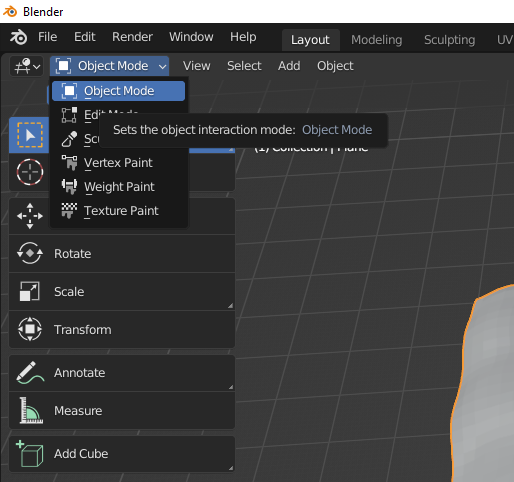The height and width of the screenshot is (482, 514).
Task: Activate the Add Cube tool
Action: pyautogui.click(x=122, y=454)
